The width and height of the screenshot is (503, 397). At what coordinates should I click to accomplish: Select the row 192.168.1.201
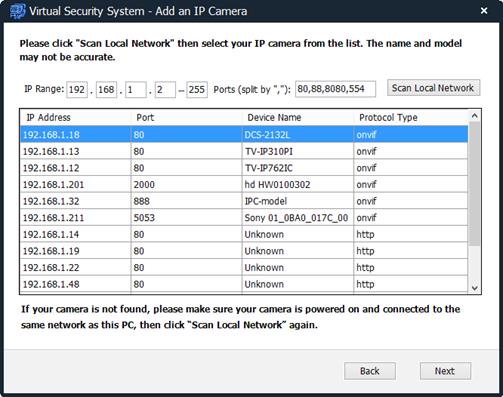(244, 184)
